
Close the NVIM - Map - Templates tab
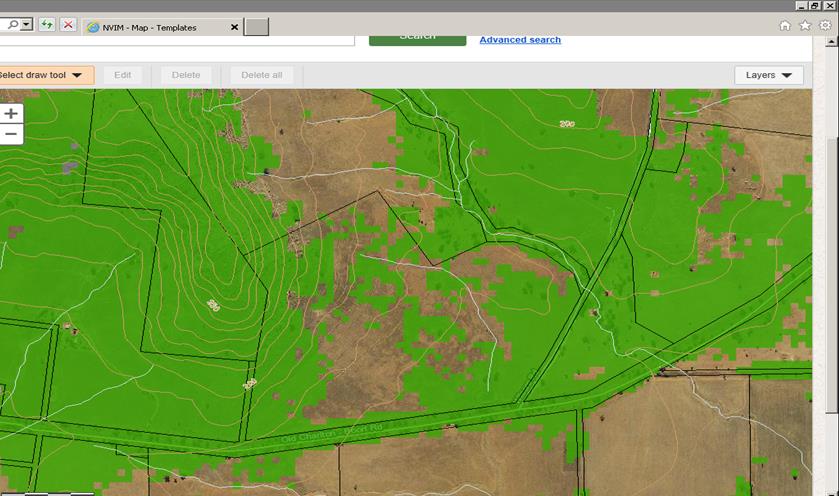235,27
